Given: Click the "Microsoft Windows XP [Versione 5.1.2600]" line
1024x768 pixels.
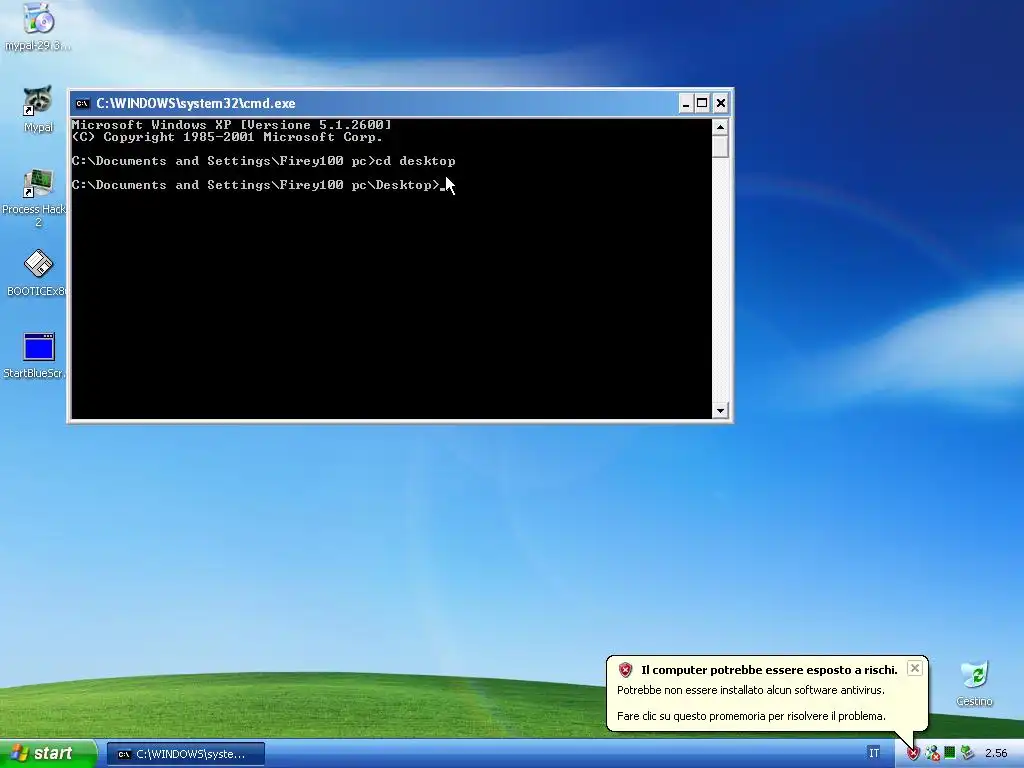Looking at the screenshot, I should point(231,125).
